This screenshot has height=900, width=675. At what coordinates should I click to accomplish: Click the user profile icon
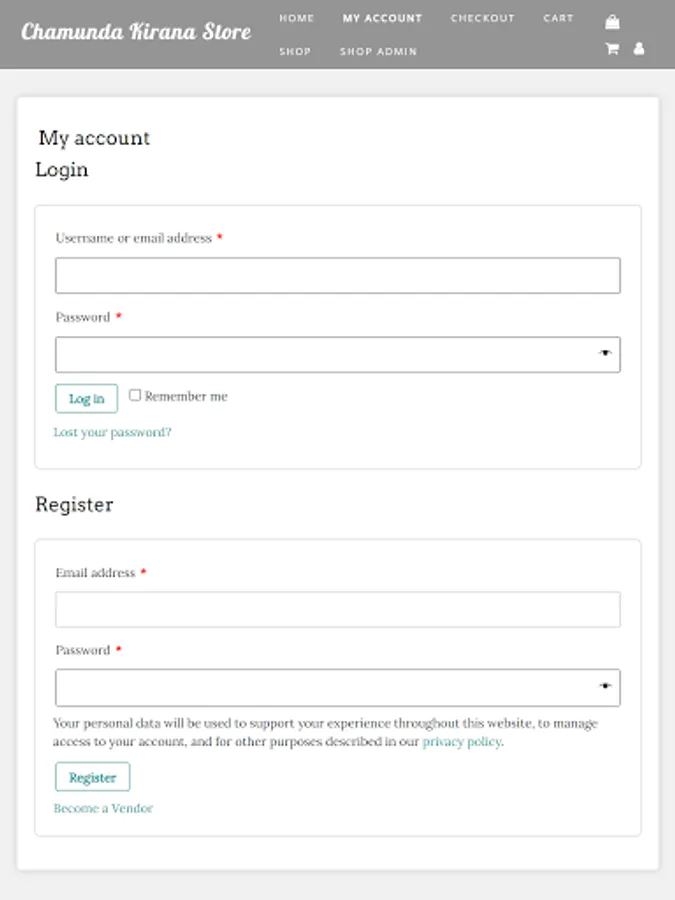639,49
